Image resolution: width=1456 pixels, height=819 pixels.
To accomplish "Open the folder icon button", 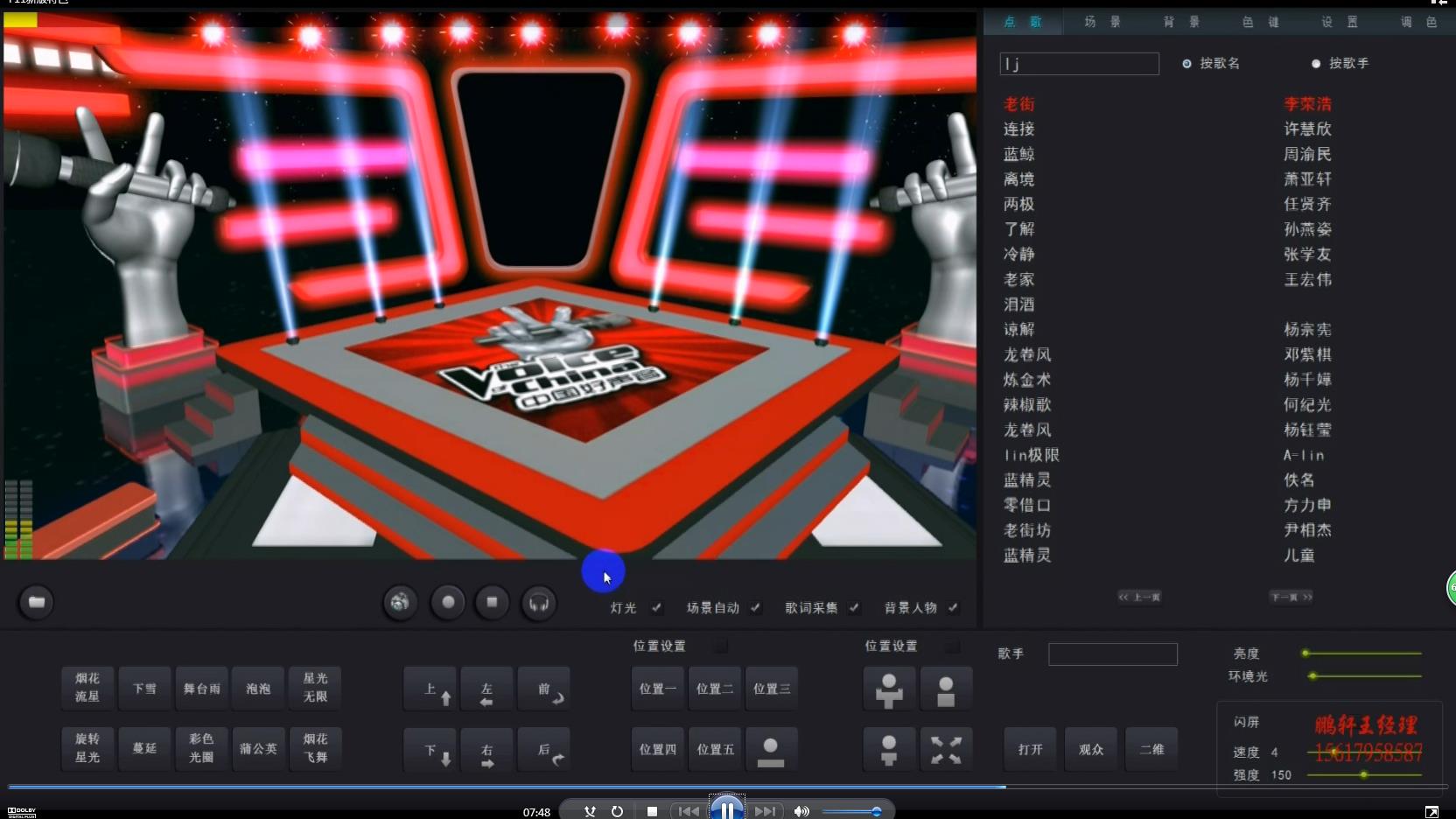I will coord(37,602).
